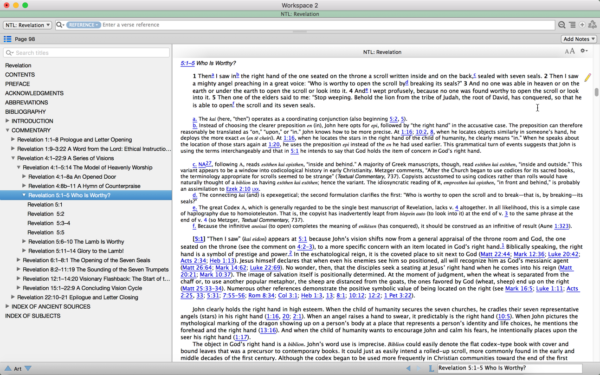Viewport: 600px width, 375px height.
Task: Collapse Revelation 4:1–22:9 A Series of Visions
Action: point(13,158)
